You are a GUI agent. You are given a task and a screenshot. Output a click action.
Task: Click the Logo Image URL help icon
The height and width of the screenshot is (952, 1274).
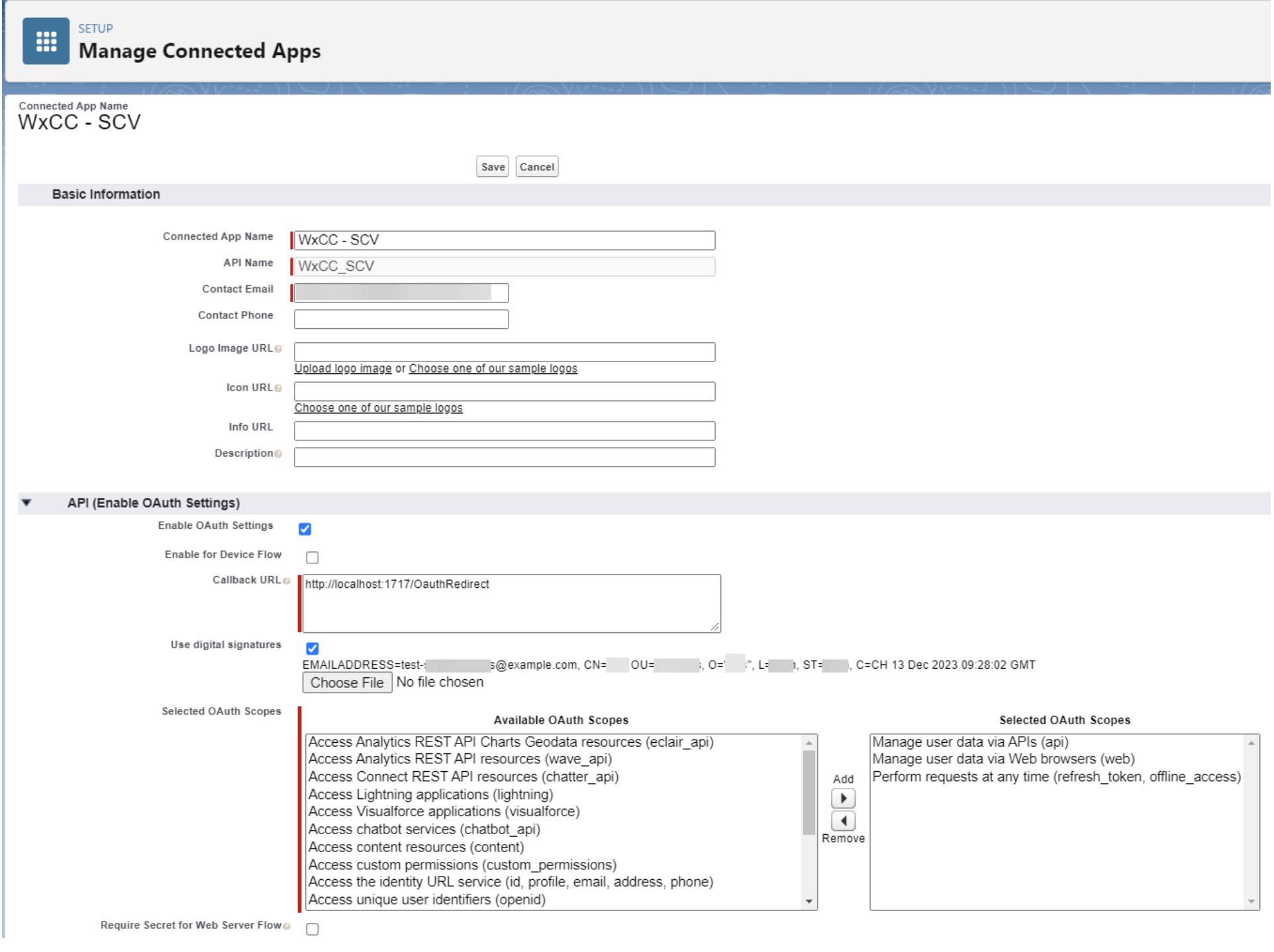[279, 350]
